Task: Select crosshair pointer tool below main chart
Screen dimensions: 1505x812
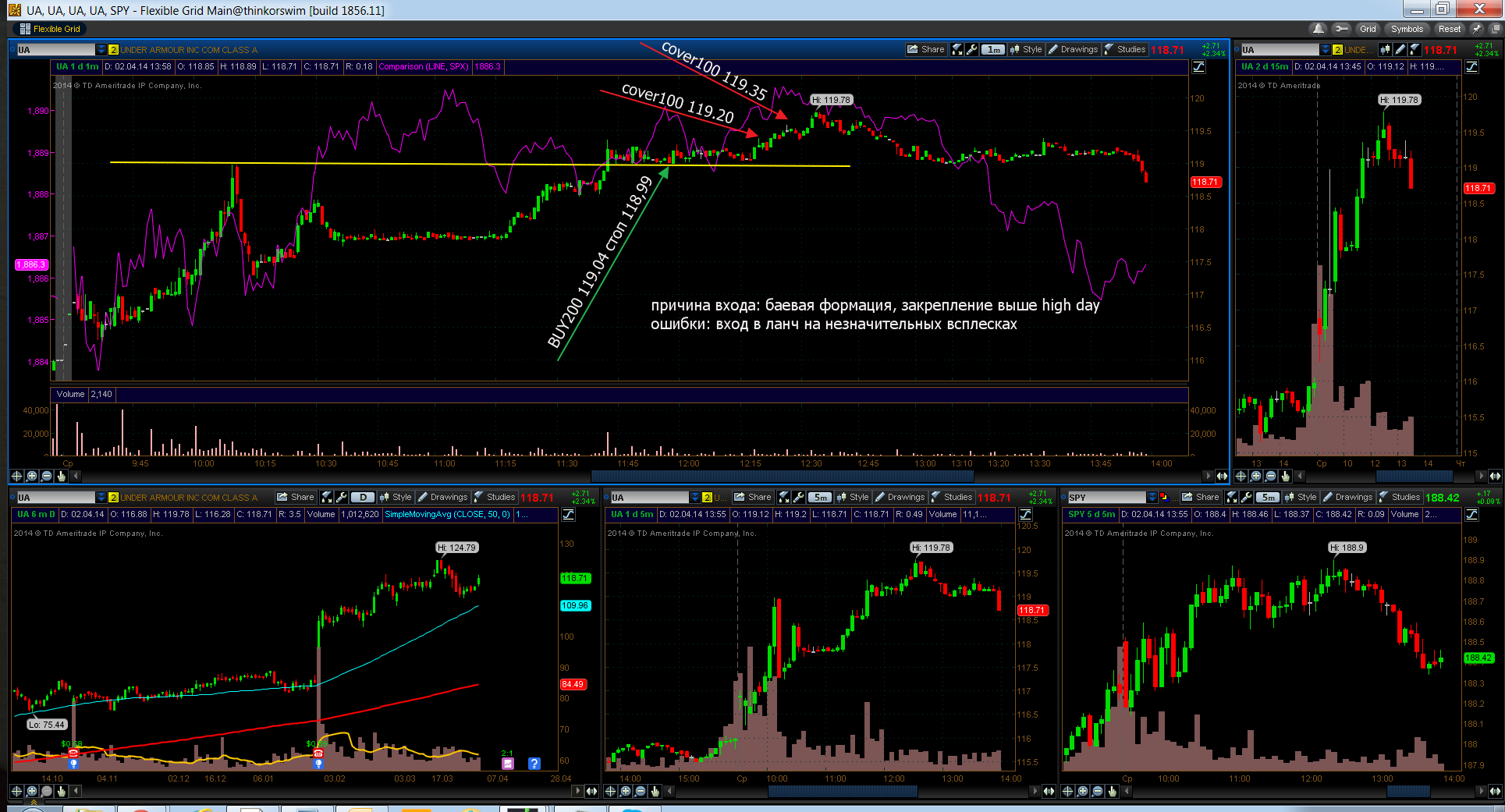Action: click(16, 476)
